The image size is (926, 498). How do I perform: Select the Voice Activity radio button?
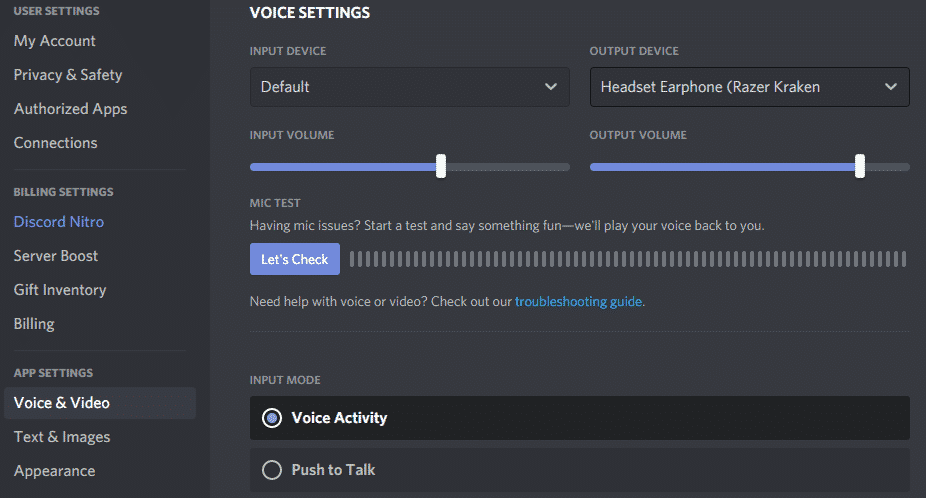coord(272,418)
